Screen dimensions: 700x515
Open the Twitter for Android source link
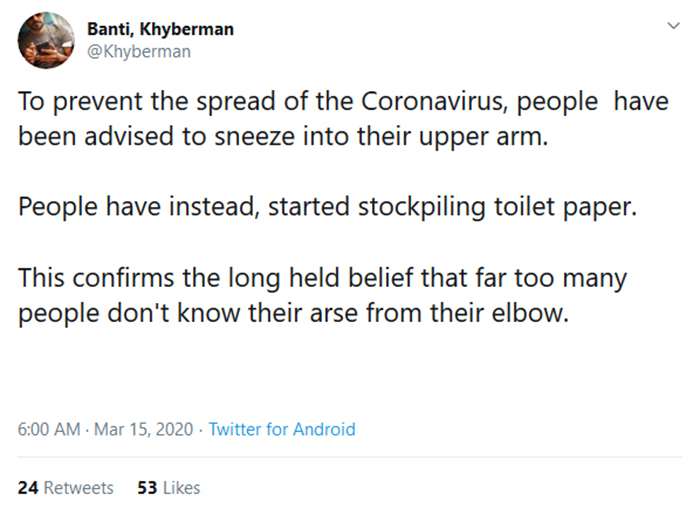point(282,429)
